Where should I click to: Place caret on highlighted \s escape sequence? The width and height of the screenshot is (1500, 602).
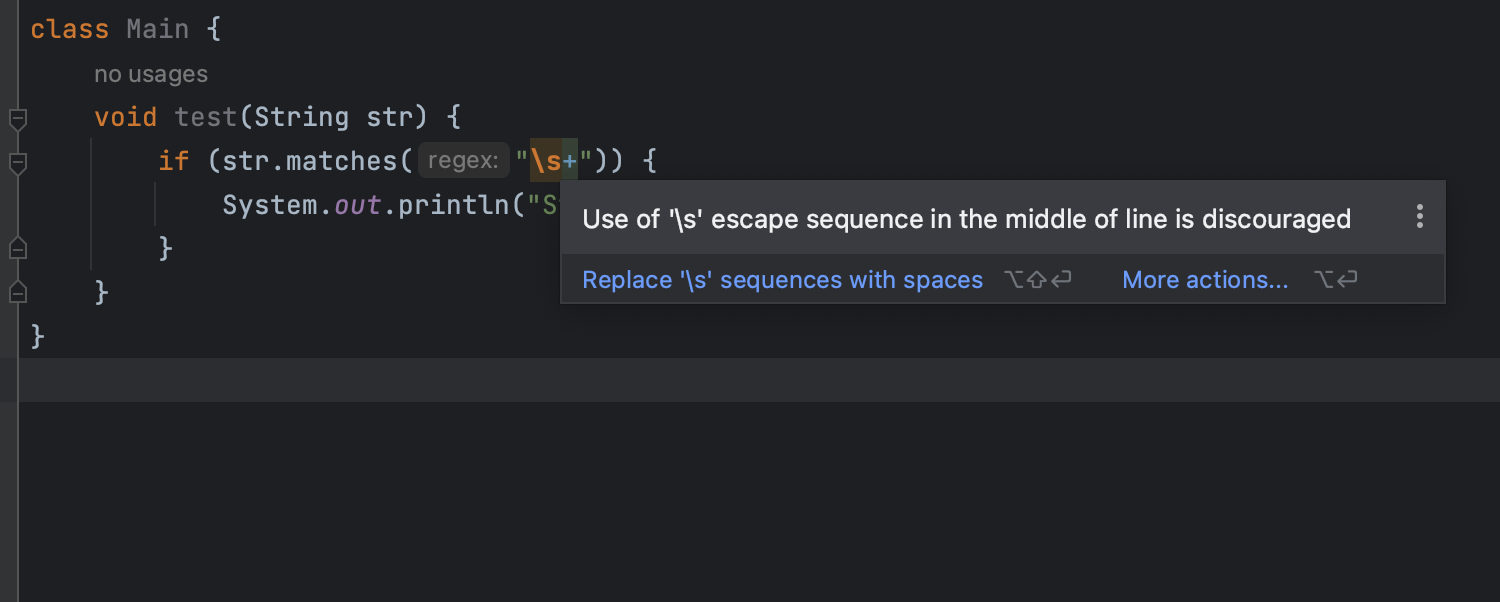546,161
